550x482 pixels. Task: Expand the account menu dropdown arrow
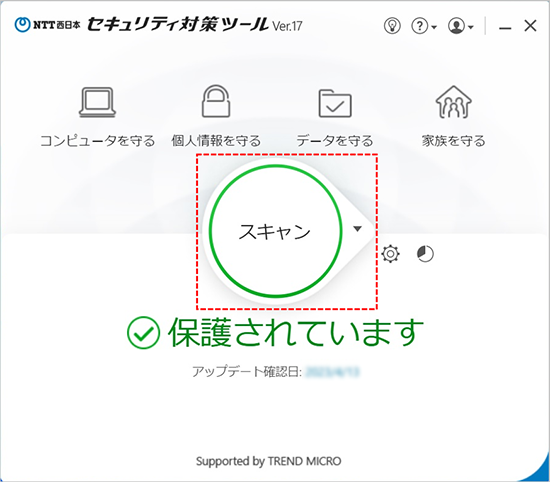471,27
